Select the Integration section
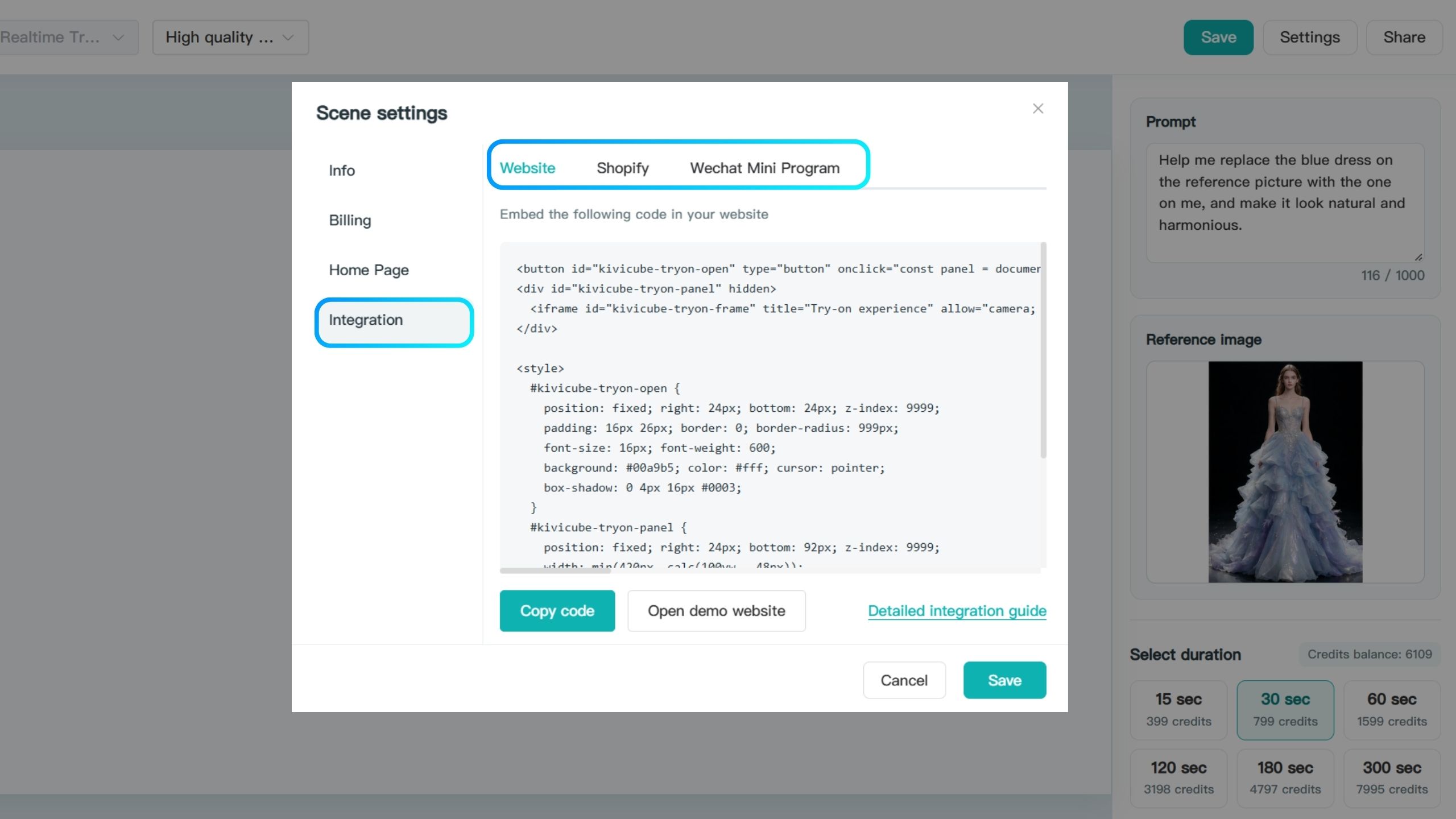Screen dimensions: 1456x819 [x=394, y=320]
